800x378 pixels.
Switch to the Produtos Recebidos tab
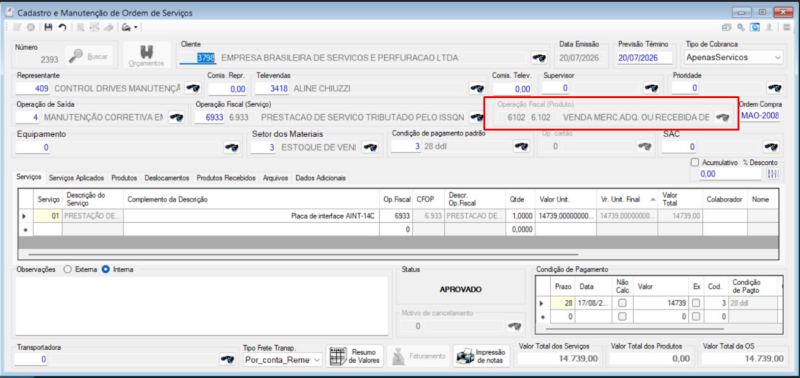[x=226, y=178]
